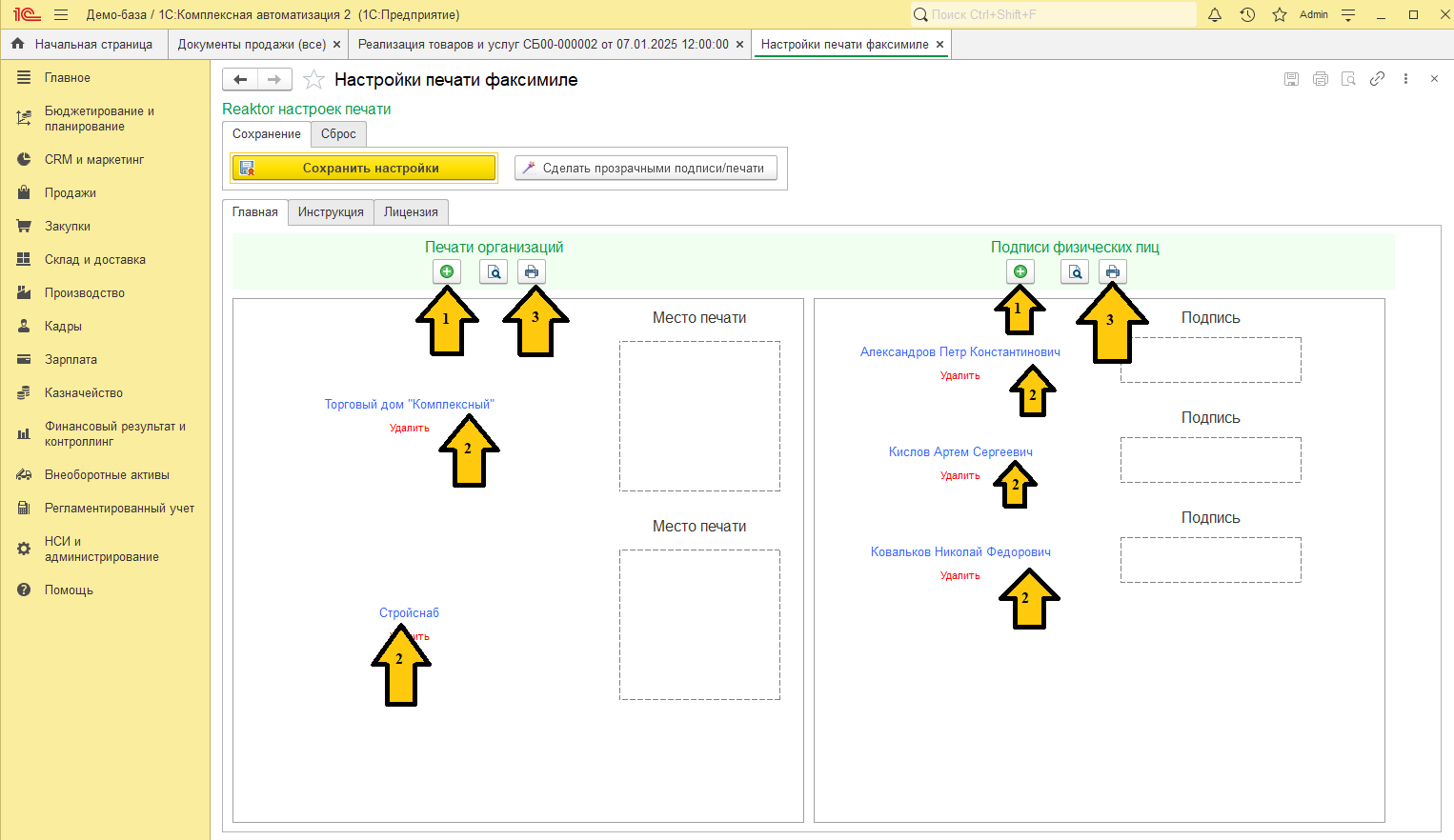
Task: Click the printer icon under Подписи физических лиц
Action: [x=1113, y=271]
